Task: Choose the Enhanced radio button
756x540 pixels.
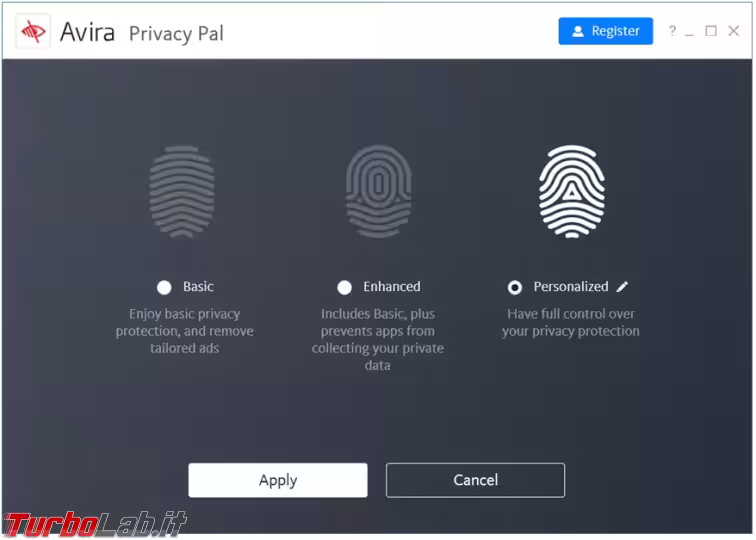Action: [345, 287]
